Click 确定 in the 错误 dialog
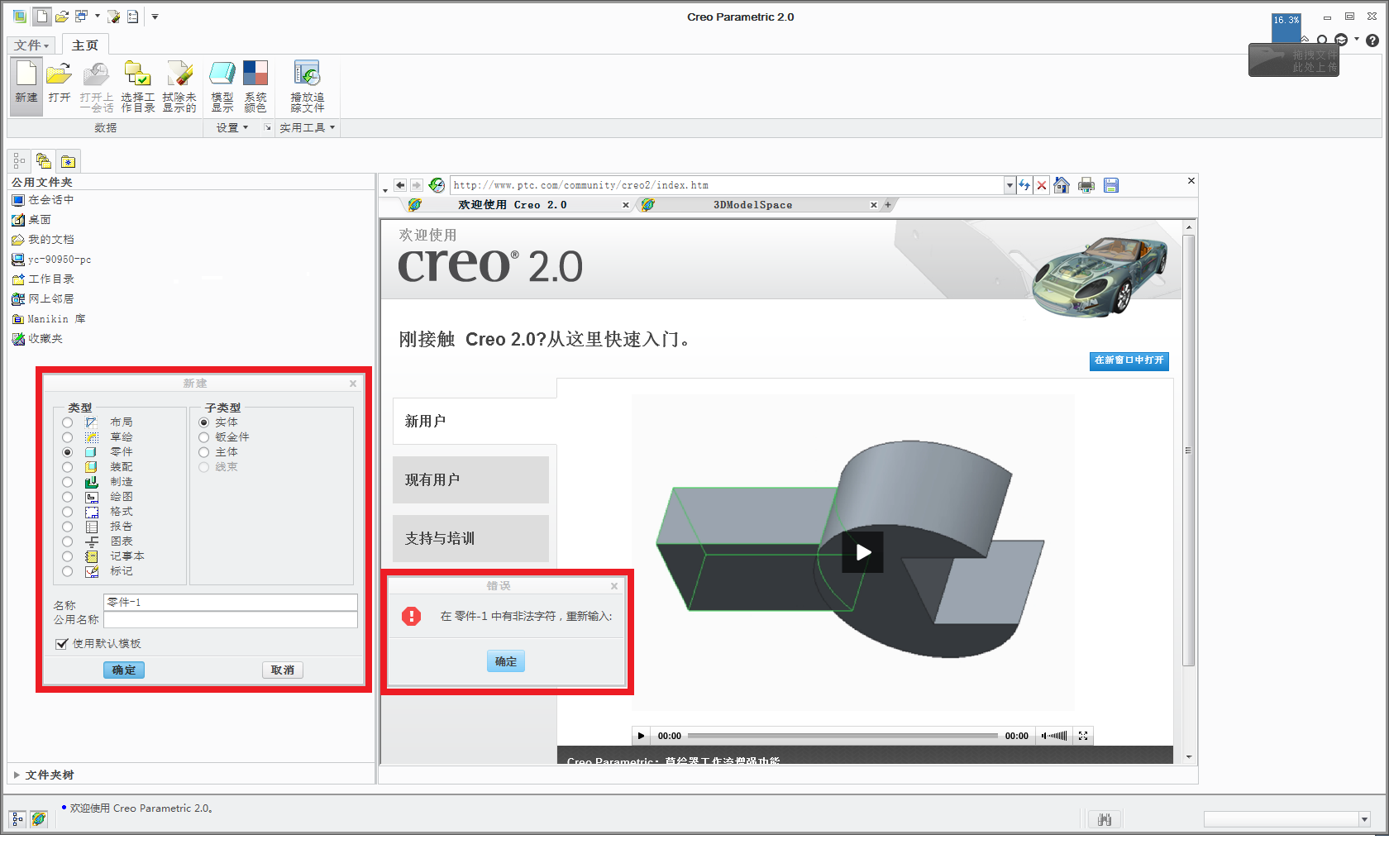This screenshot has width=1389, height=868. point(506,662)
